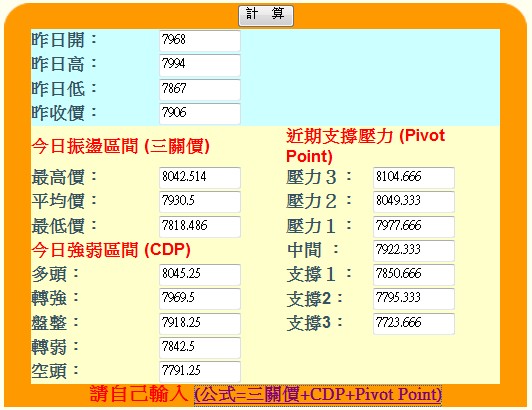Viewport: 532px width, 410px height.
Task: Focus the 盤整 field showing 7918.25
Action: coord(200,323)
